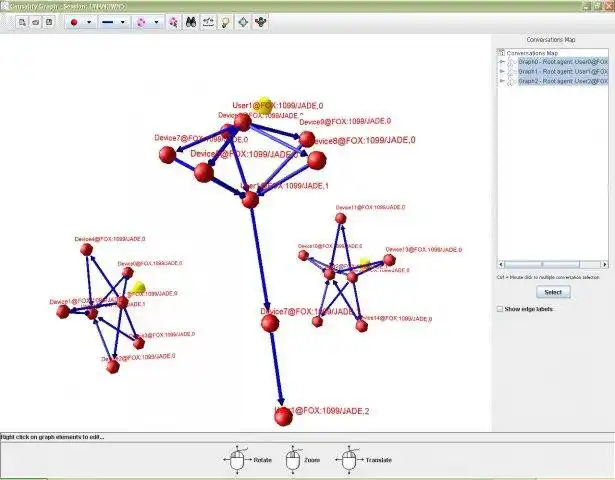
Task: Click the binoculars search icon
Action: 191,22
